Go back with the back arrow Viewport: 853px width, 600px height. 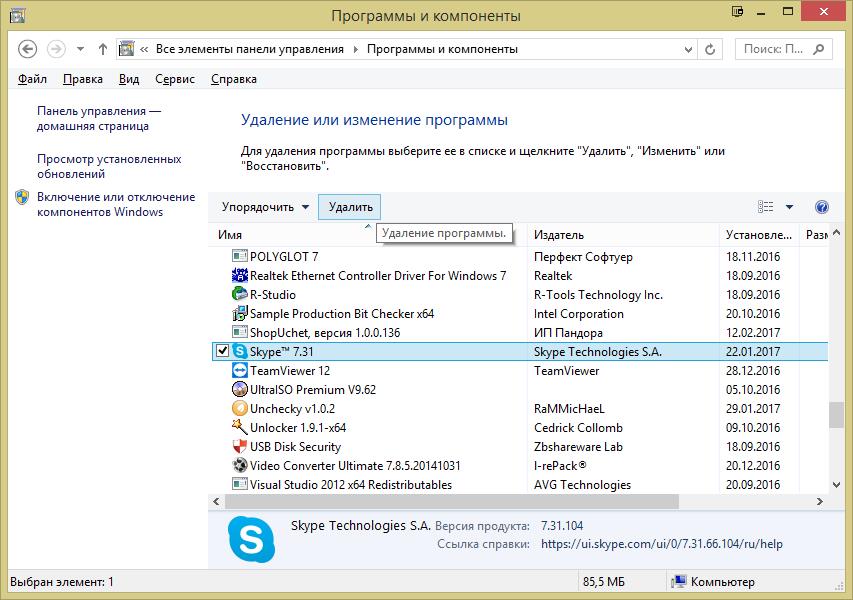pyautogui.click(x=28, y=49)
